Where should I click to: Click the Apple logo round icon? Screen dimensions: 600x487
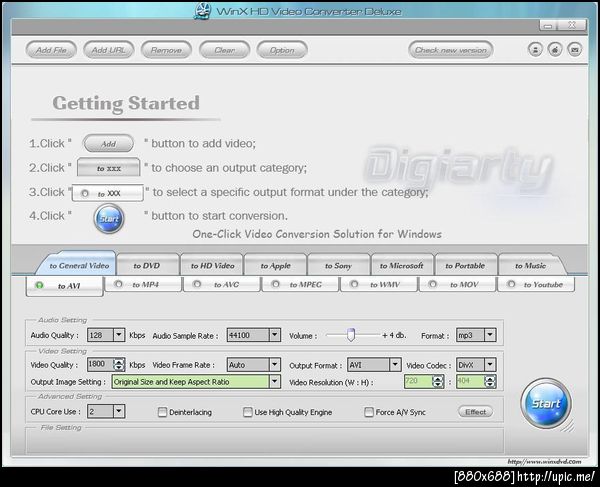(x=555, y=50)
